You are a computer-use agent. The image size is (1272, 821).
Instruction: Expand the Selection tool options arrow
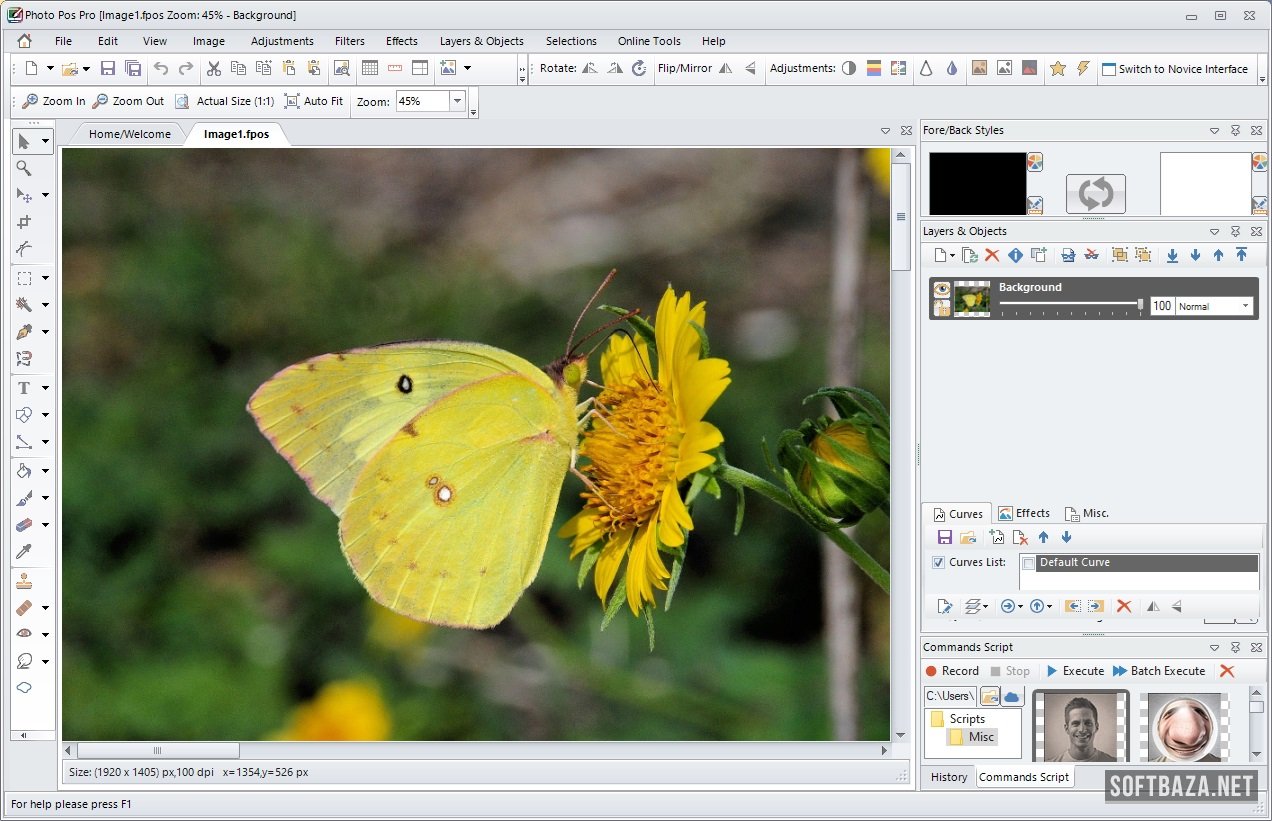(45, 279)
